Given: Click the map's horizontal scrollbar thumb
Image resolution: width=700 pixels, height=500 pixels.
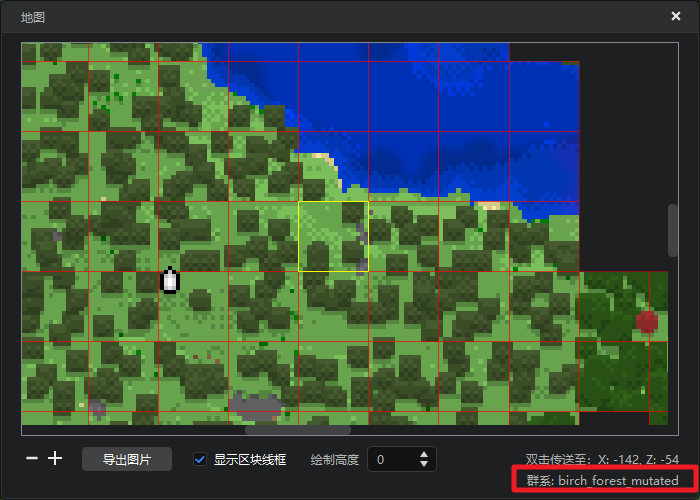Looking at the screenshot, I should point(298,430).
